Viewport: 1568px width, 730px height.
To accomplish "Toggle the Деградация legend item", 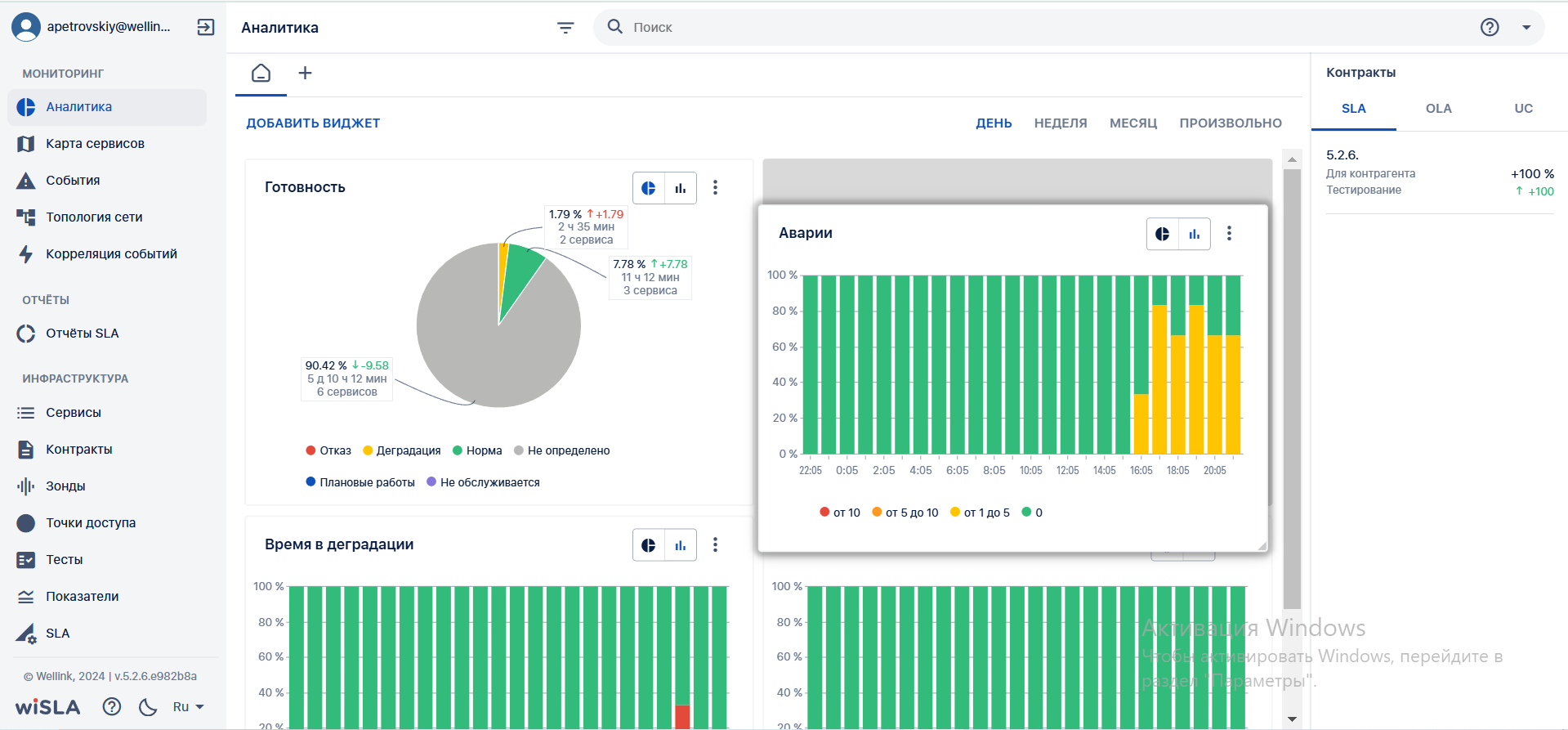I will (x=402, y=450).
